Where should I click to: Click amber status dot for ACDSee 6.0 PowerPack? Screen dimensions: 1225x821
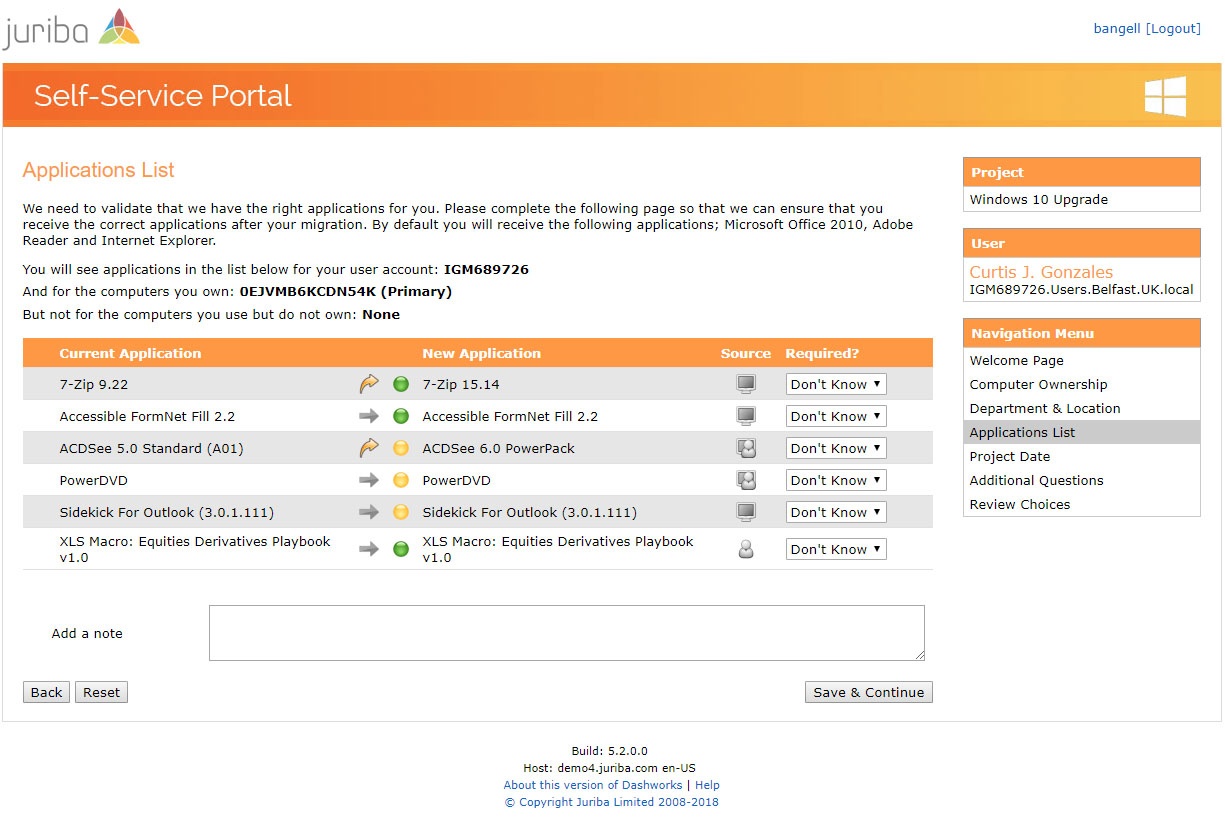pyautogui.click(x=401, y=448)
